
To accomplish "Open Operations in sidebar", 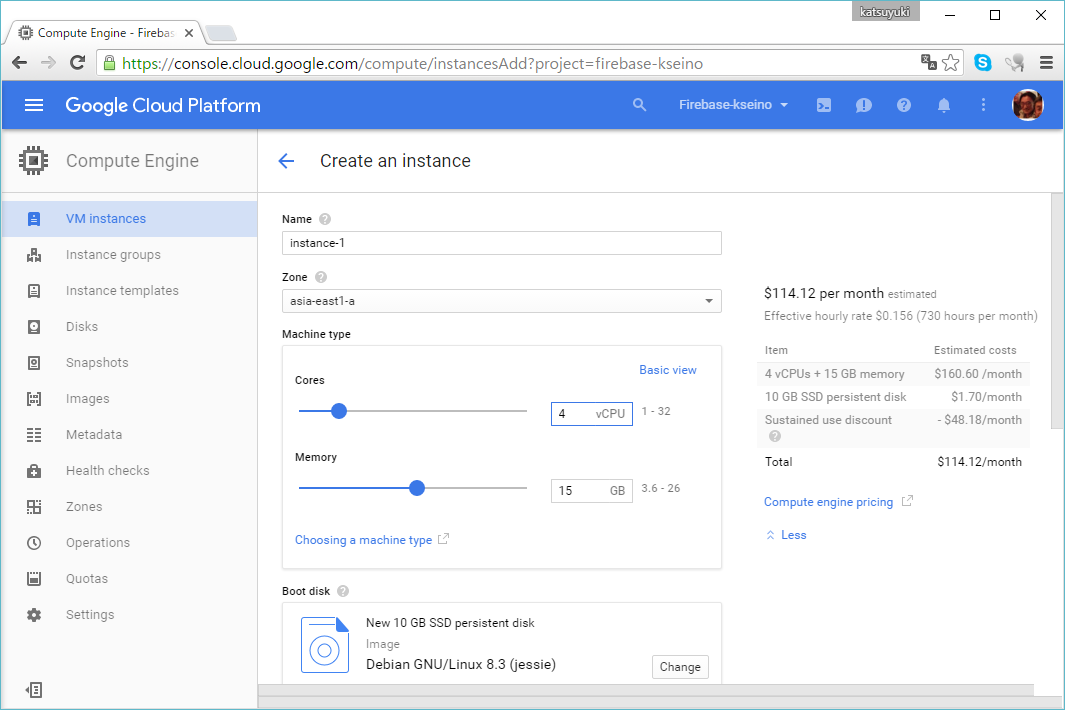I will tap(130, 543).
